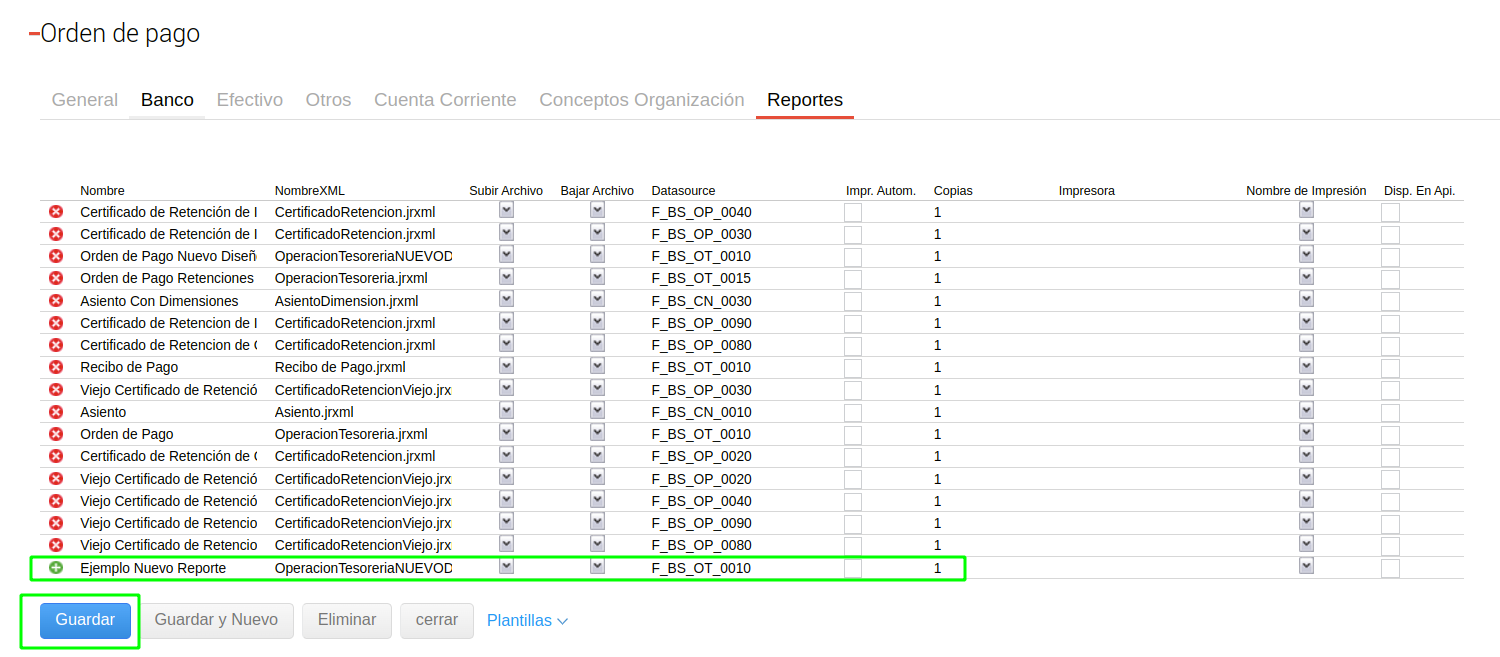This screenshot has height=657, width=1500.
Task: Open the Plantillas dropdown link
Action: [x=527, y=621]
